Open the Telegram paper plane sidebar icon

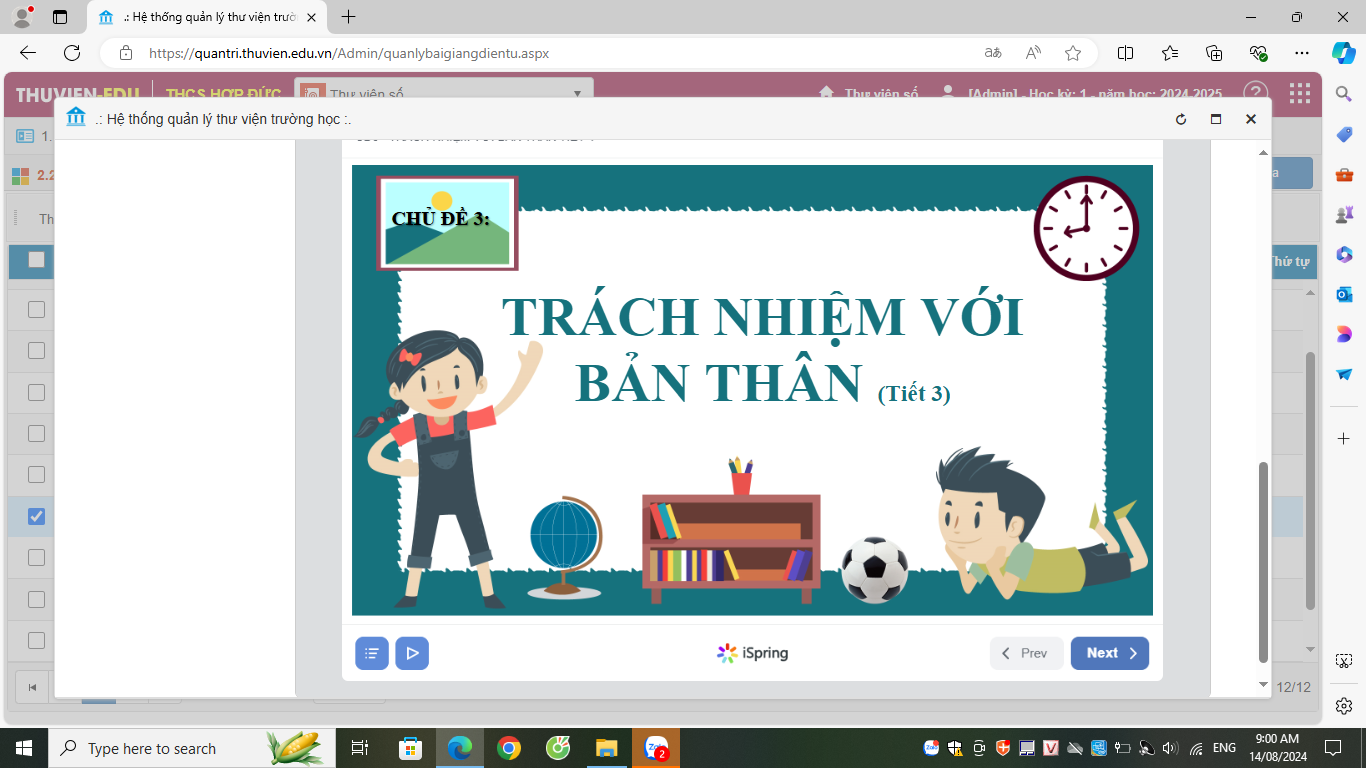click(x=1344, y=374)
